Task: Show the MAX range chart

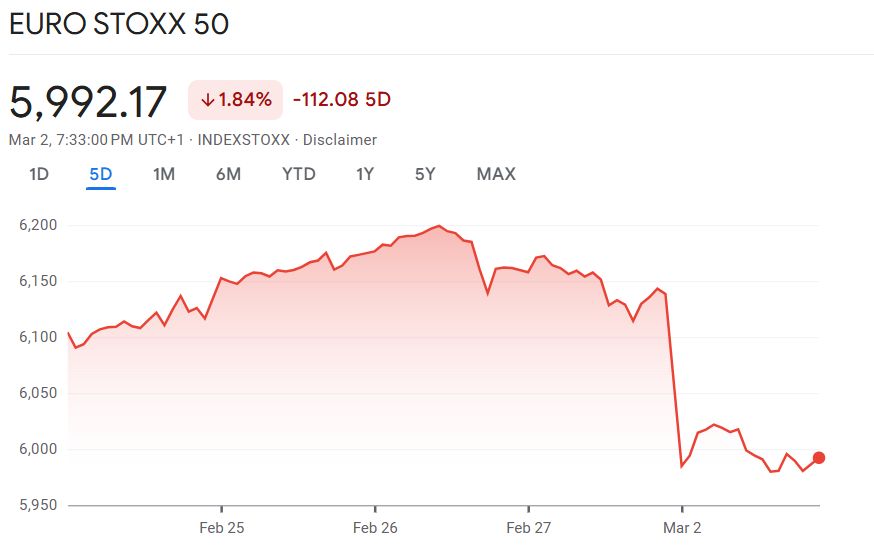Action: 496,174
